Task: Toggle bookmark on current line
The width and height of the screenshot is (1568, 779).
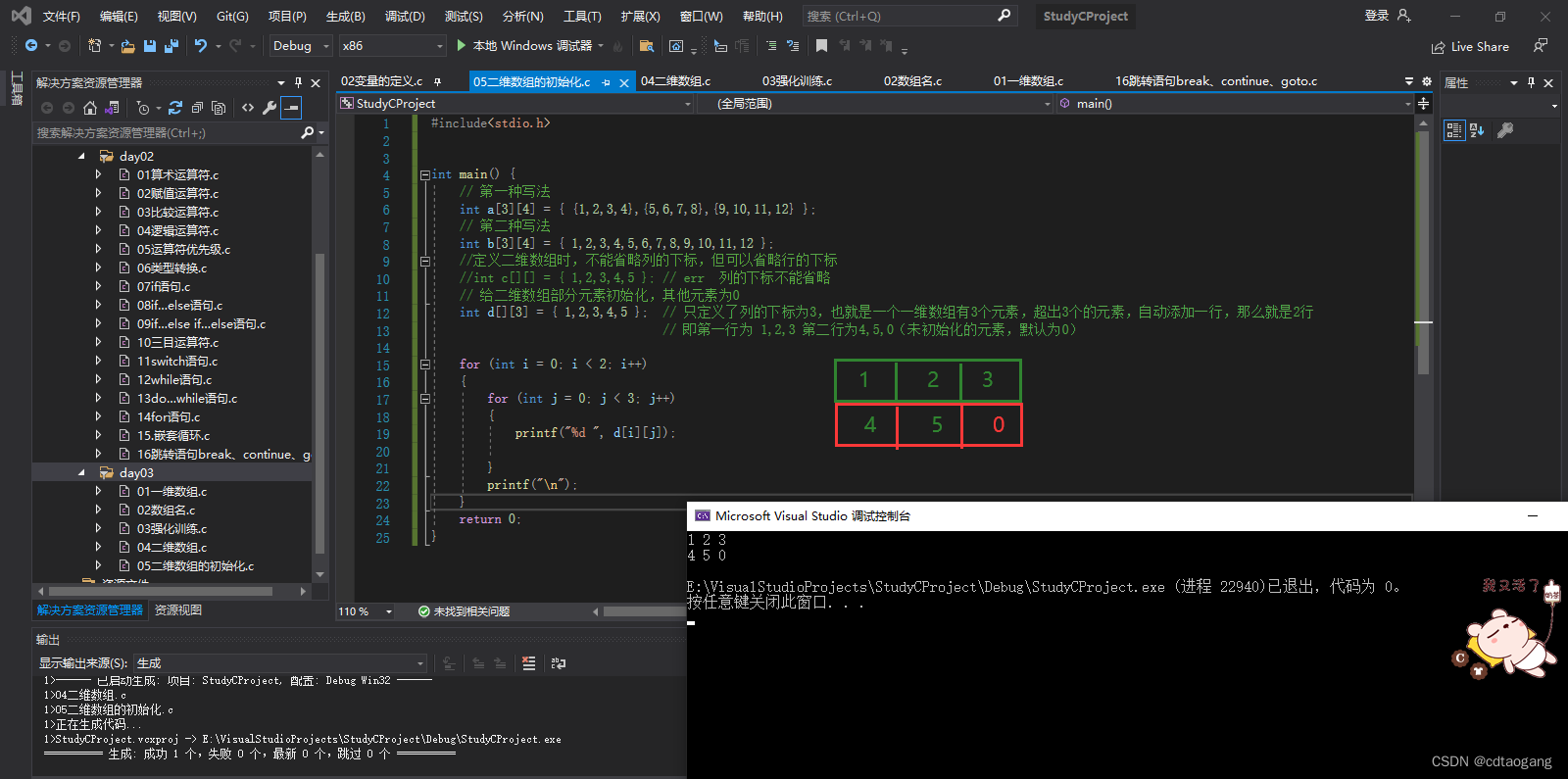Action: tap(821, 46)
